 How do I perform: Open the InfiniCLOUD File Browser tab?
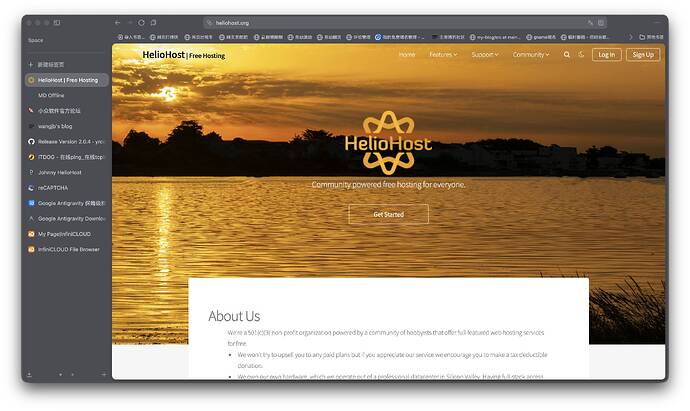(x=67, y=250)
